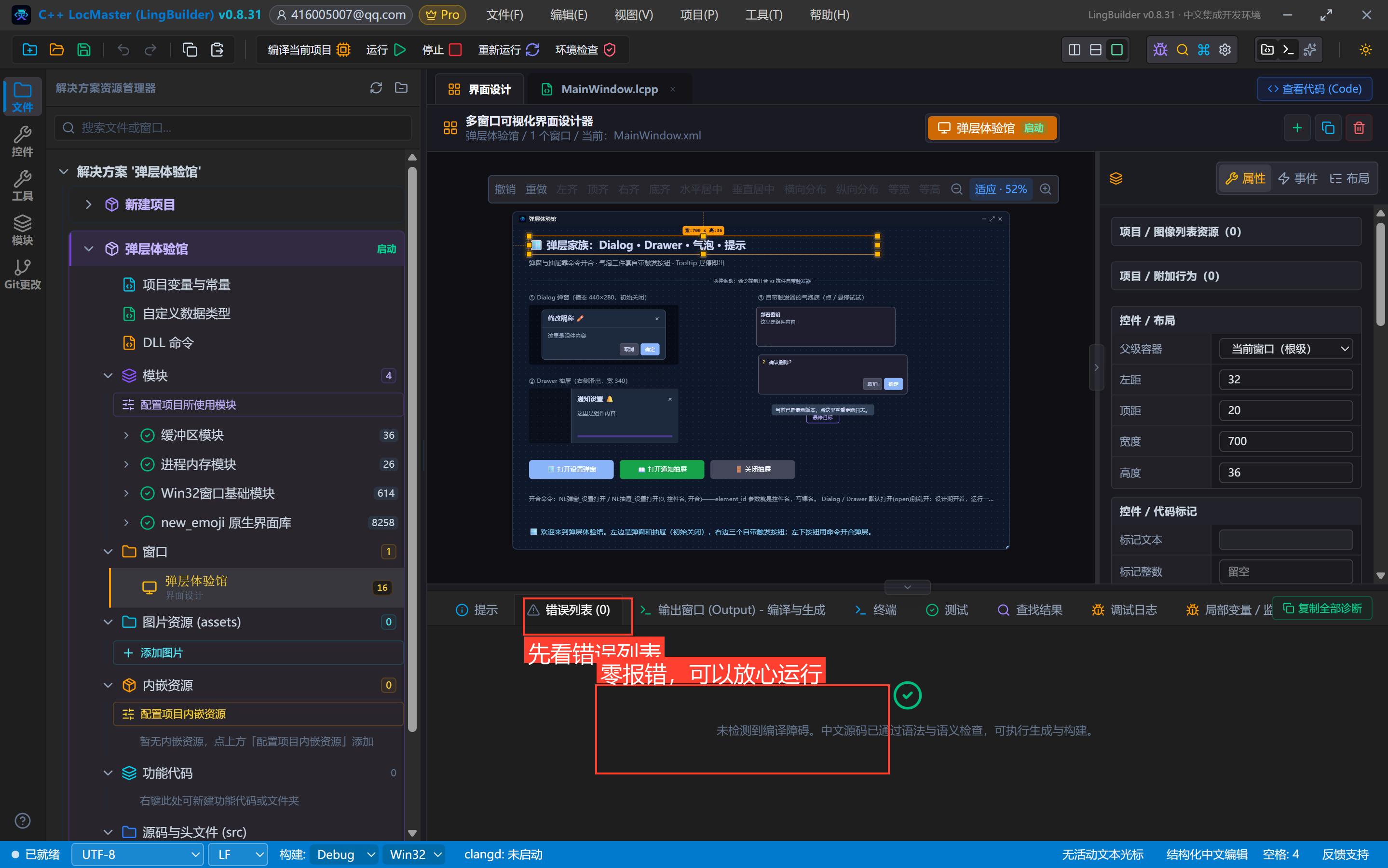Click the zoom in magnifier in designer toolbar

point(1045,190)
